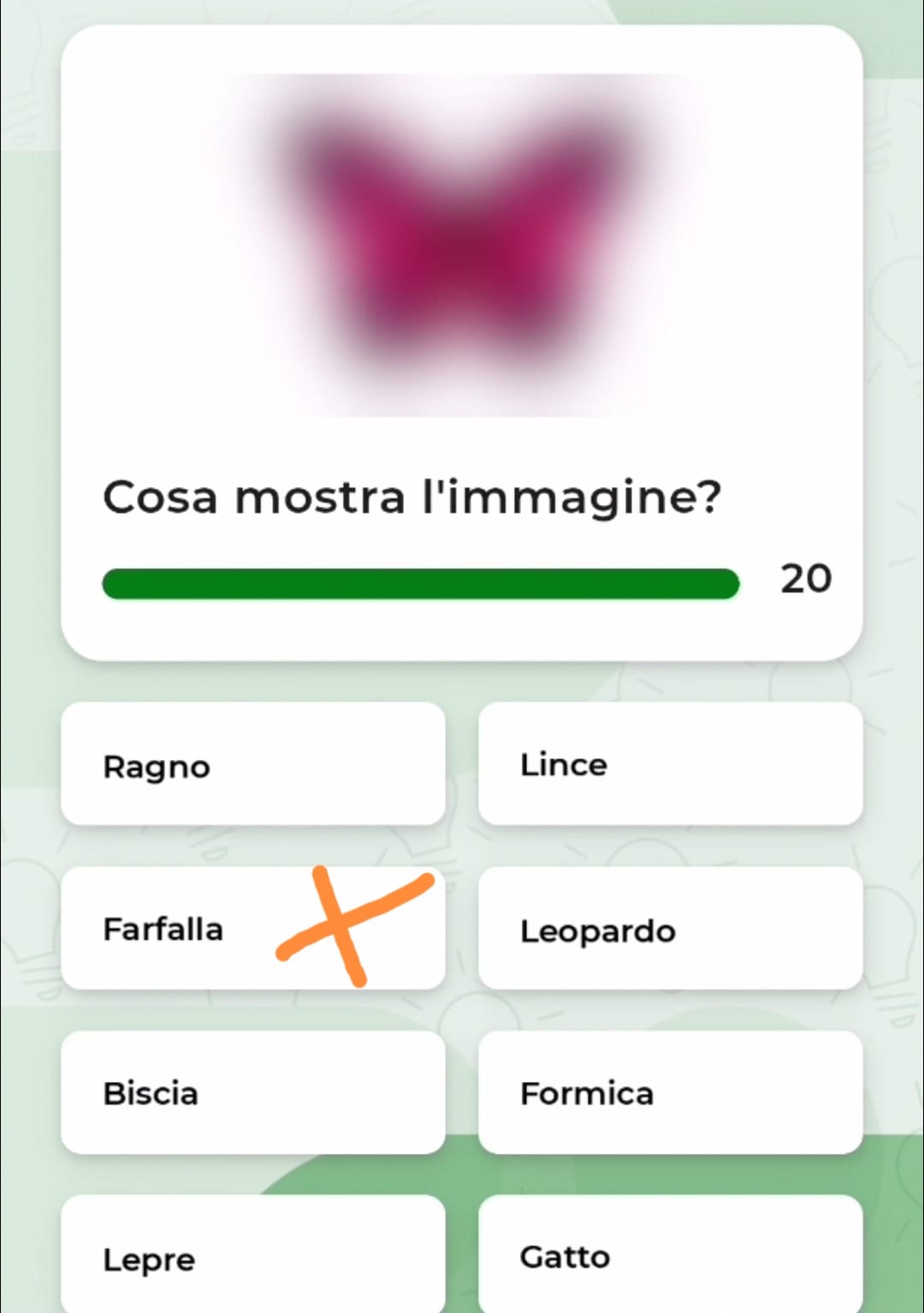Image resolution: width=924 pixels, height=1313 pixels.
Task: Select the Lepre answer button
Action: tap(252, 1255)
